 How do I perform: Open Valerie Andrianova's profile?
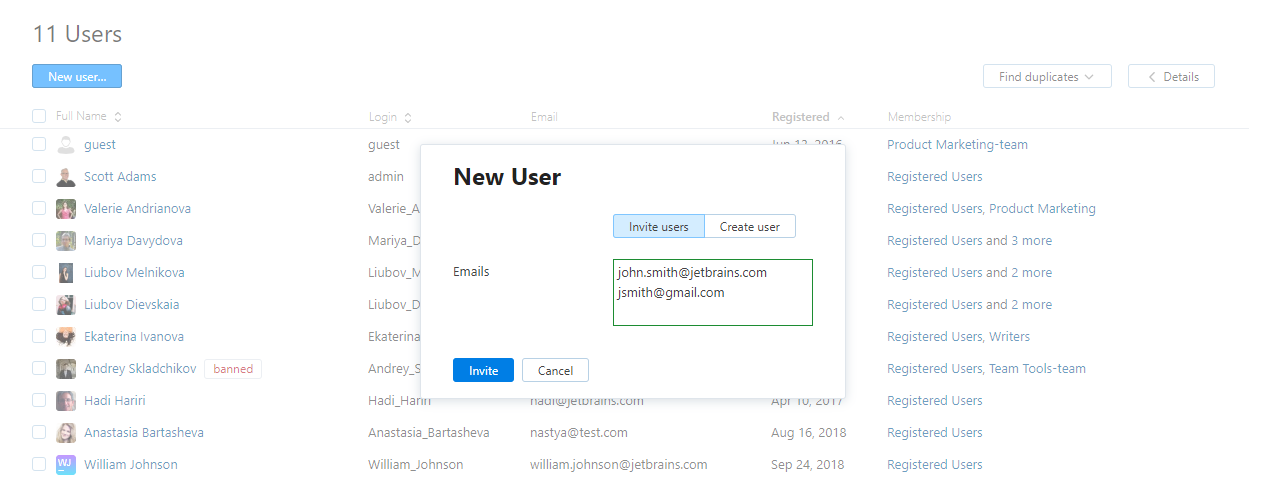click(x=137, y=209)
